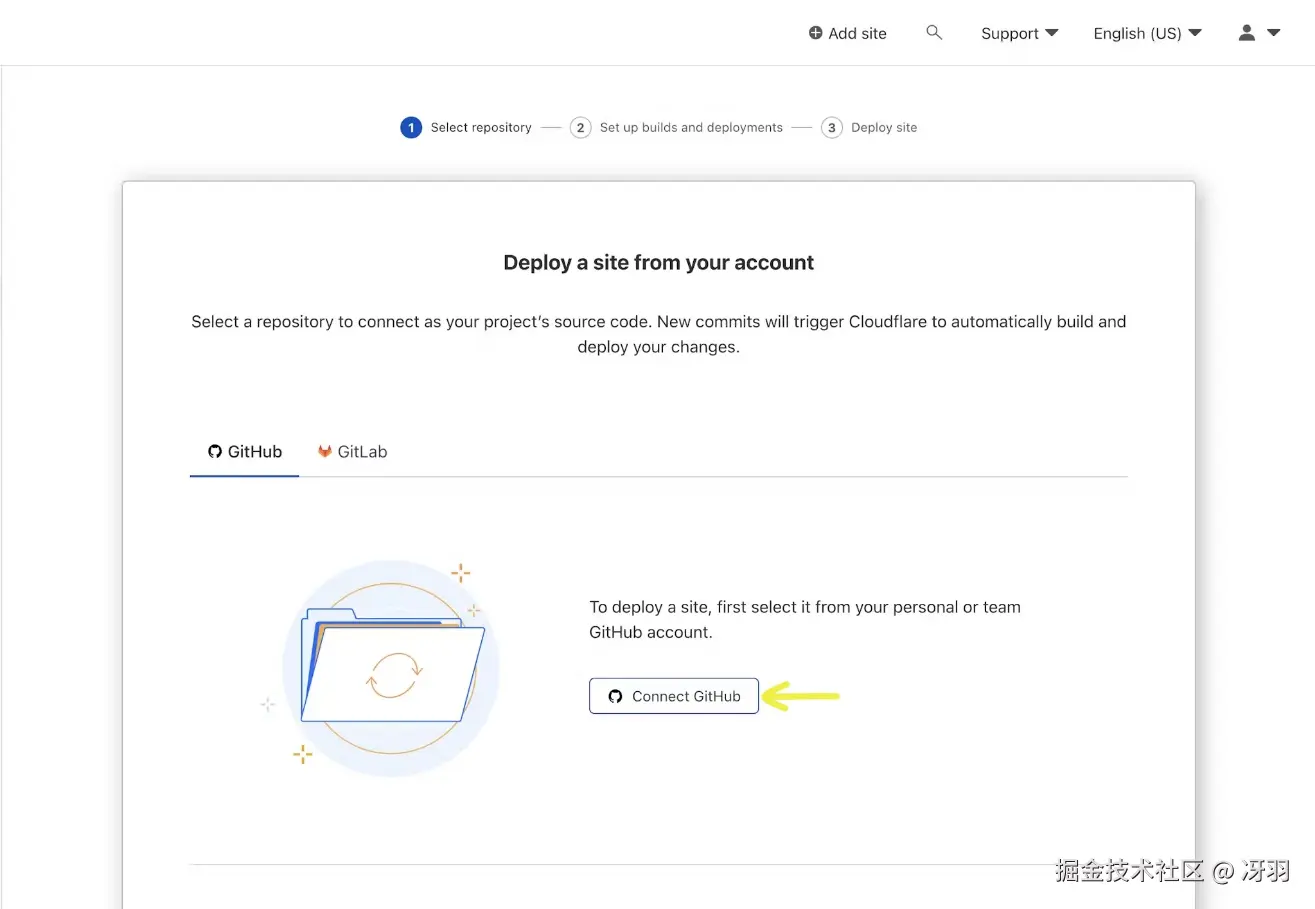Click the GitHub logo in the GitHub tab
Screen dimensions: 1315x909
214,452
